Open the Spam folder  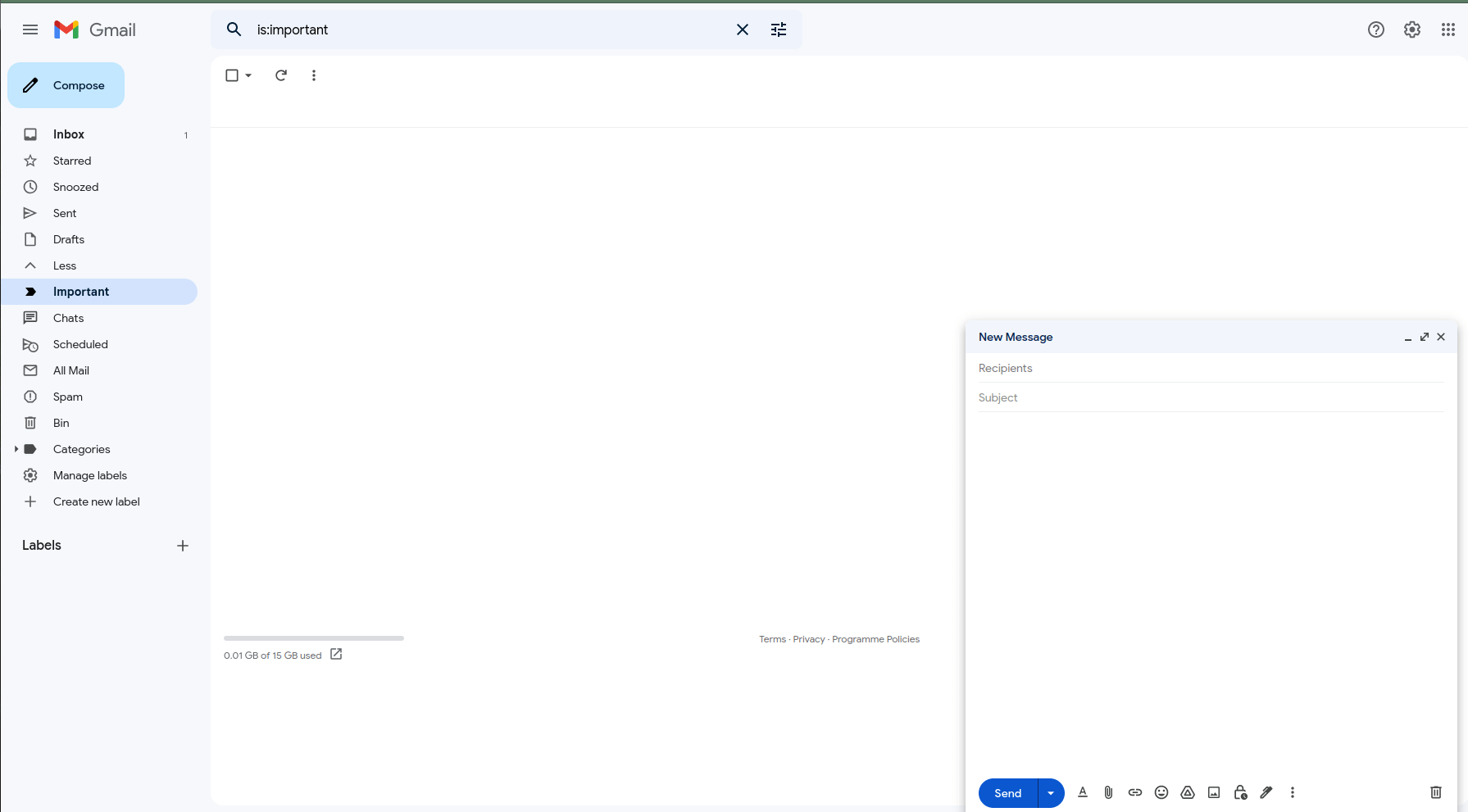pyautogui.click(x=67, y=397)
